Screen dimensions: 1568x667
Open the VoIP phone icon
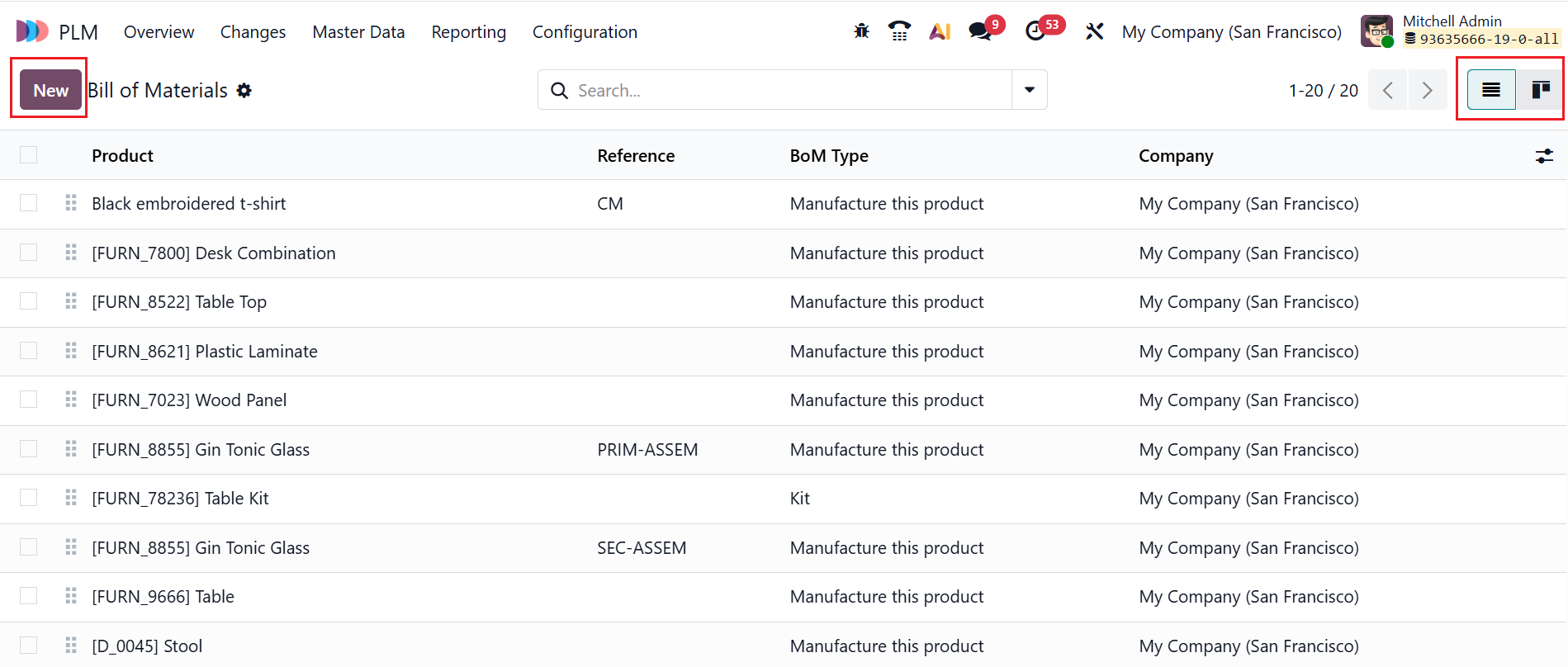click(x=899, y=31)
